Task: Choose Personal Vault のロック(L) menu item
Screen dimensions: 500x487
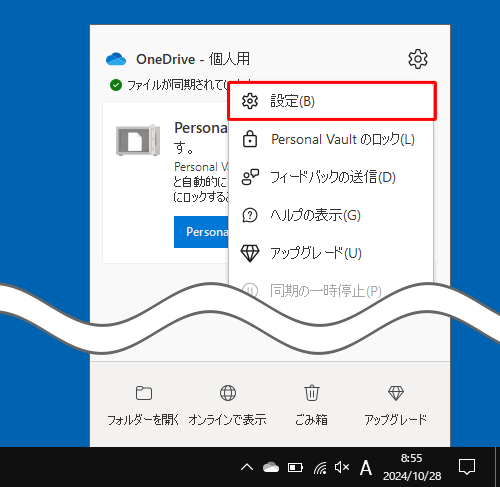Action: [x=331, y=139]
